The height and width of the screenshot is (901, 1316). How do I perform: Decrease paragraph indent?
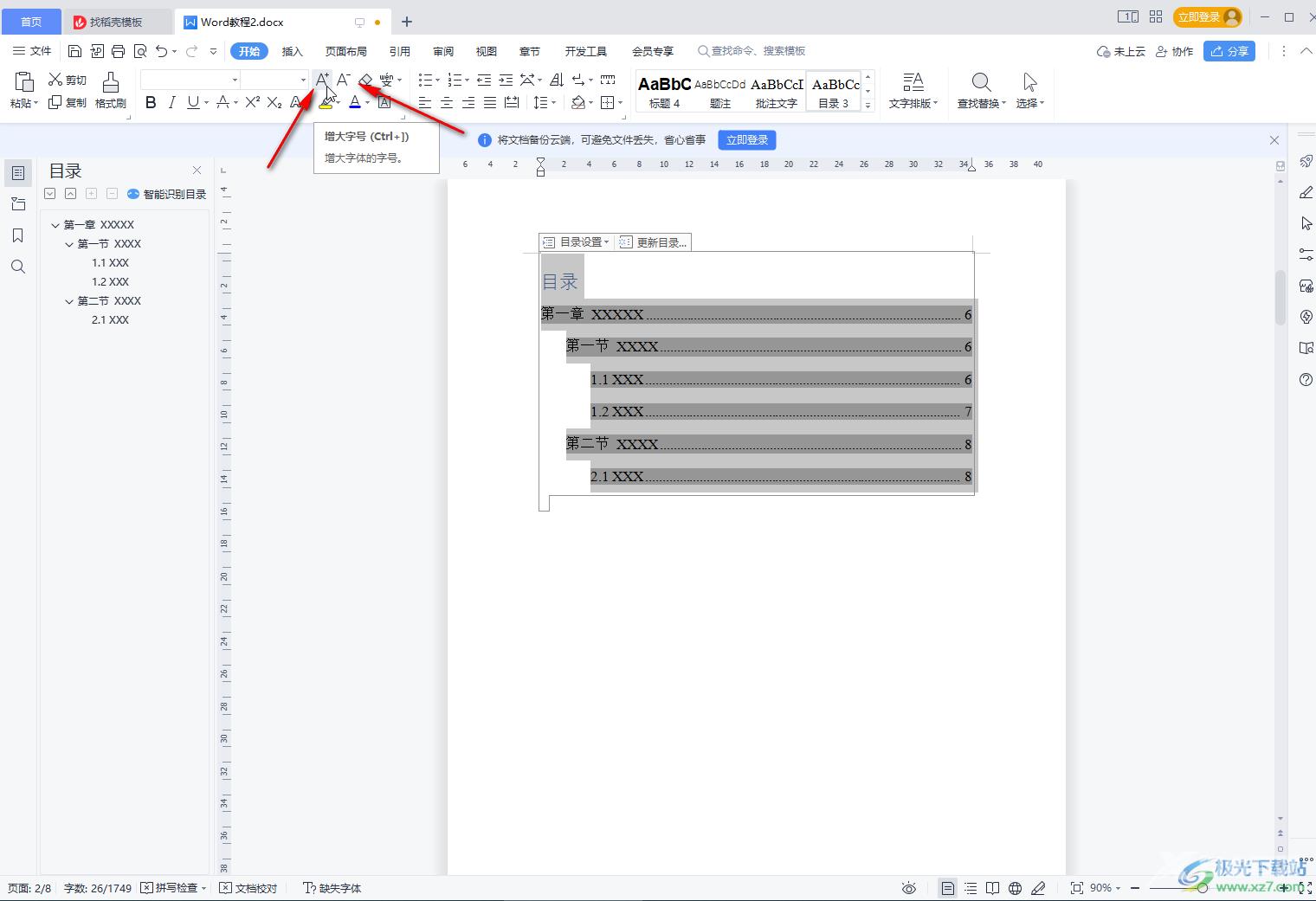pos(484,80)
